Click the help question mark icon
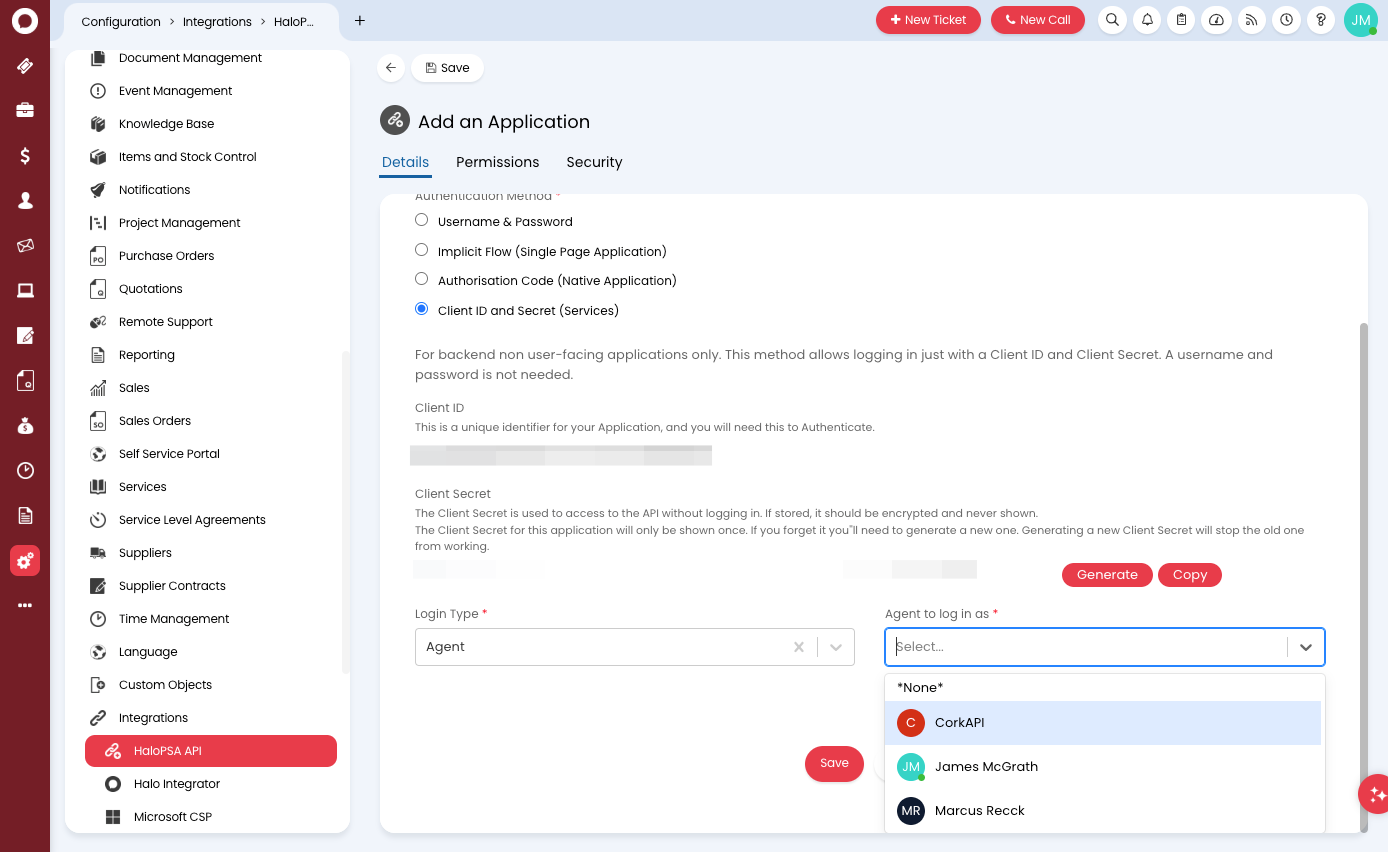 pyautogui.click(x=1321, y=20)
